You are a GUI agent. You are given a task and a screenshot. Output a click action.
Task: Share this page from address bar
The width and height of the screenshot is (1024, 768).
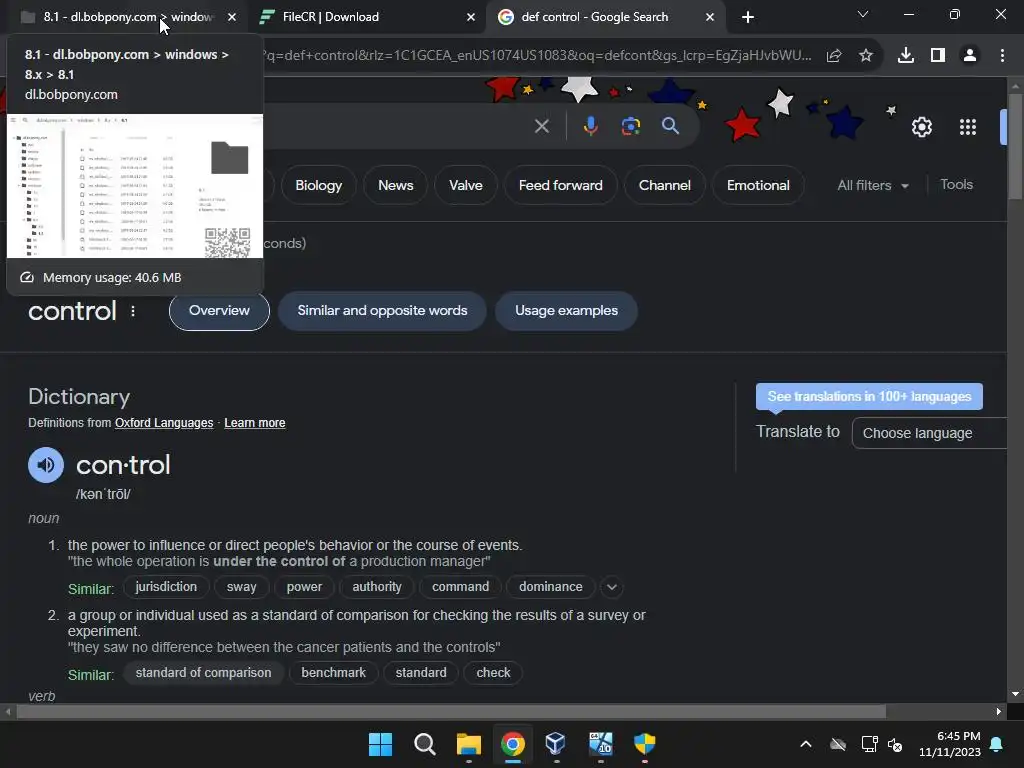pos(834,56)
